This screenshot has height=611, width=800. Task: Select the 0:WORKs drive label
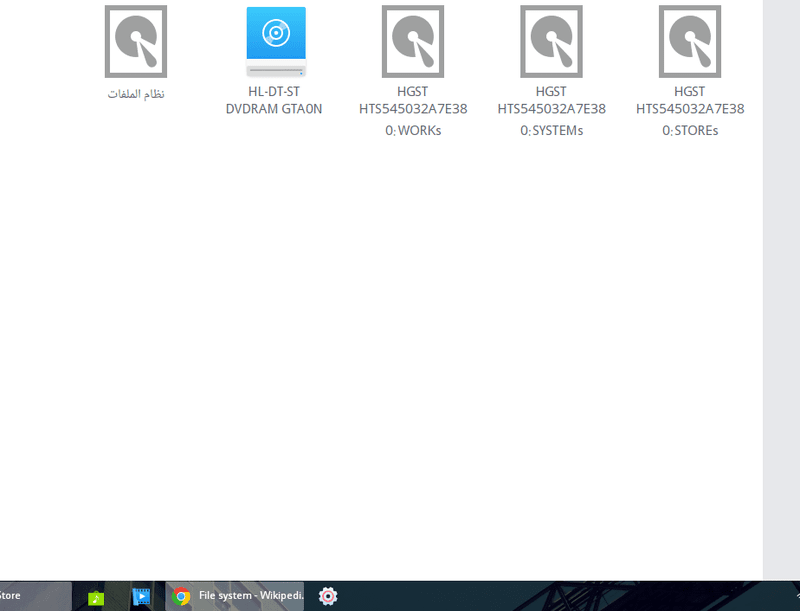(x=412, y=129)
